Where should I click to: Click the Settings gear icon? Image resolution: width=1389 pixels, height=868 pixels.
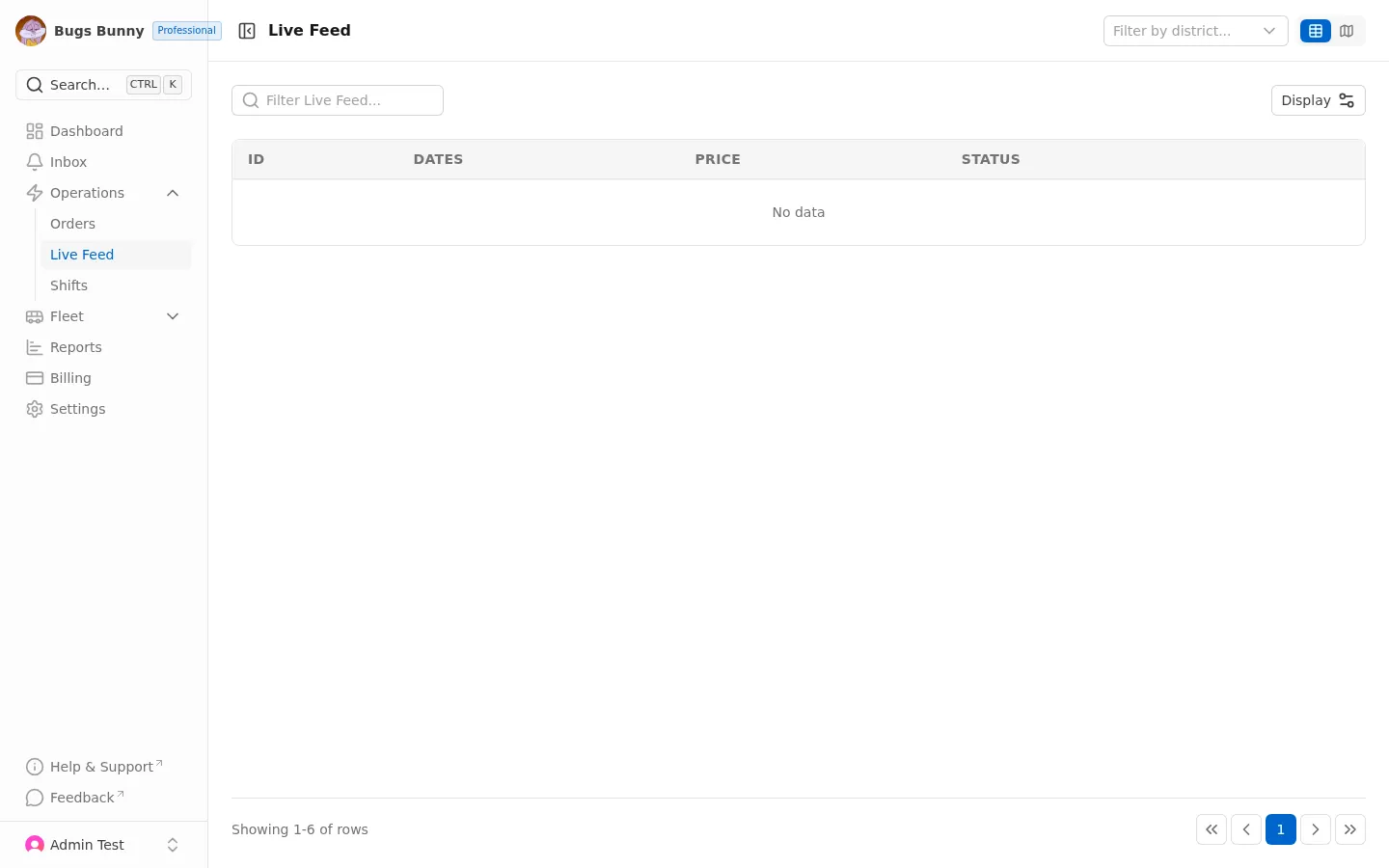click(x=35, y=409)
